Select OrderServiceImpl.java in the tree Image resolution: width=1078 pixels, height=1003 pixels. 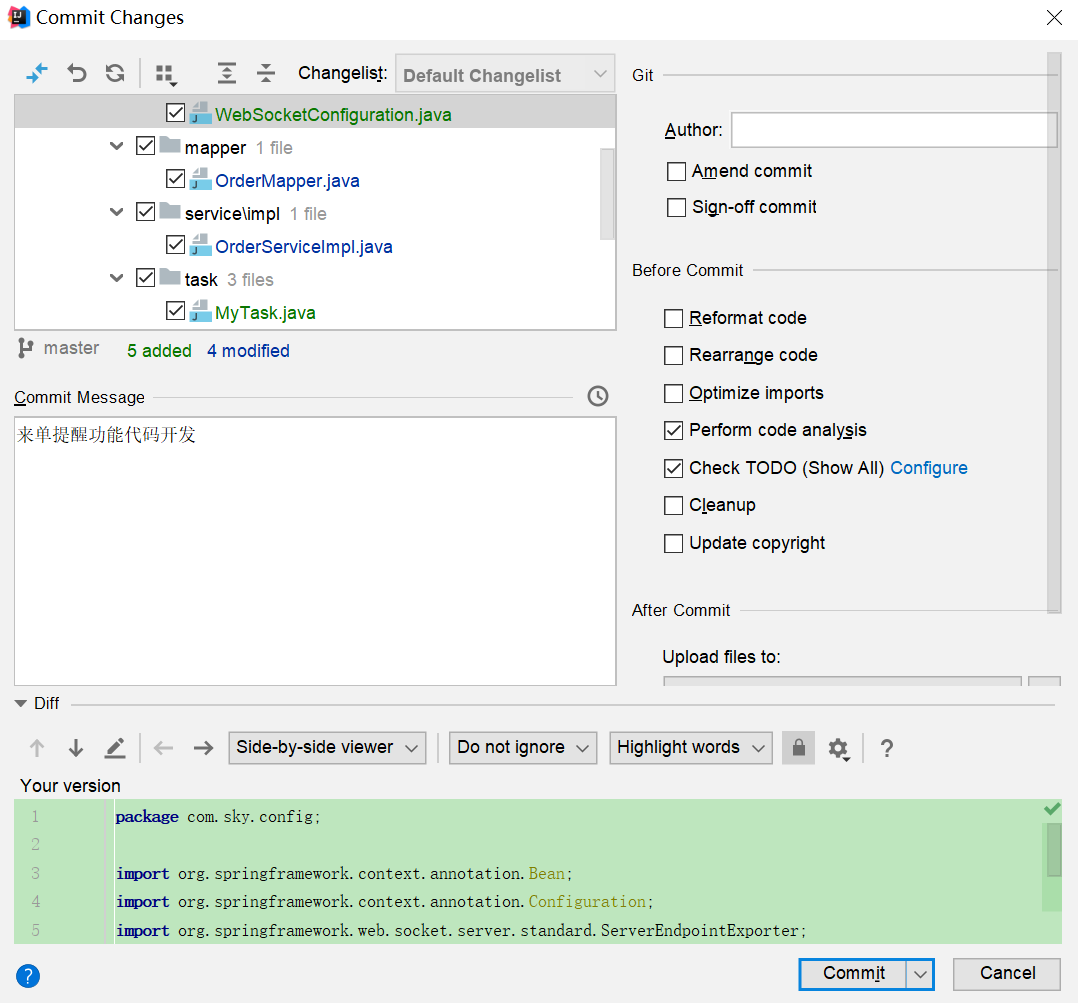pyautogui.click(x=303, y=247)
